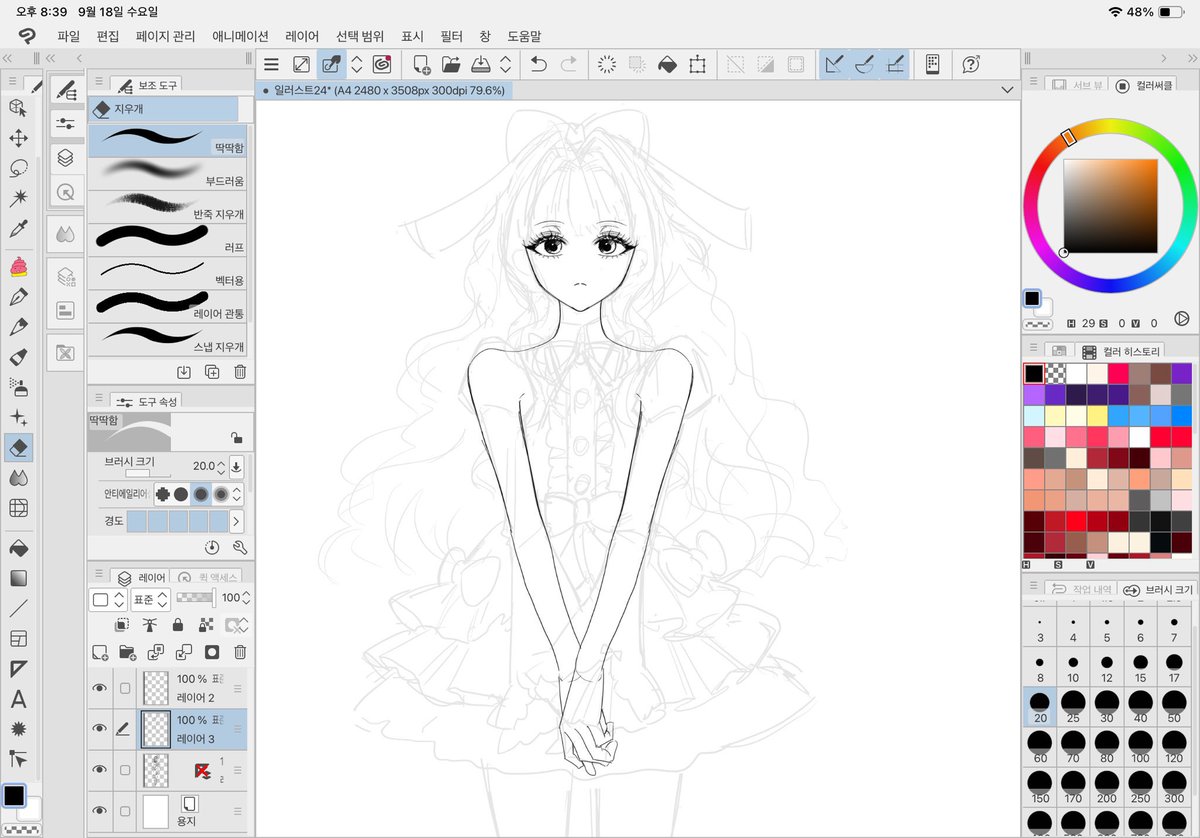This screenshot has height=838, width=1200.
Task: Select the Pen nib tool
Action: [x=17, y=297]
